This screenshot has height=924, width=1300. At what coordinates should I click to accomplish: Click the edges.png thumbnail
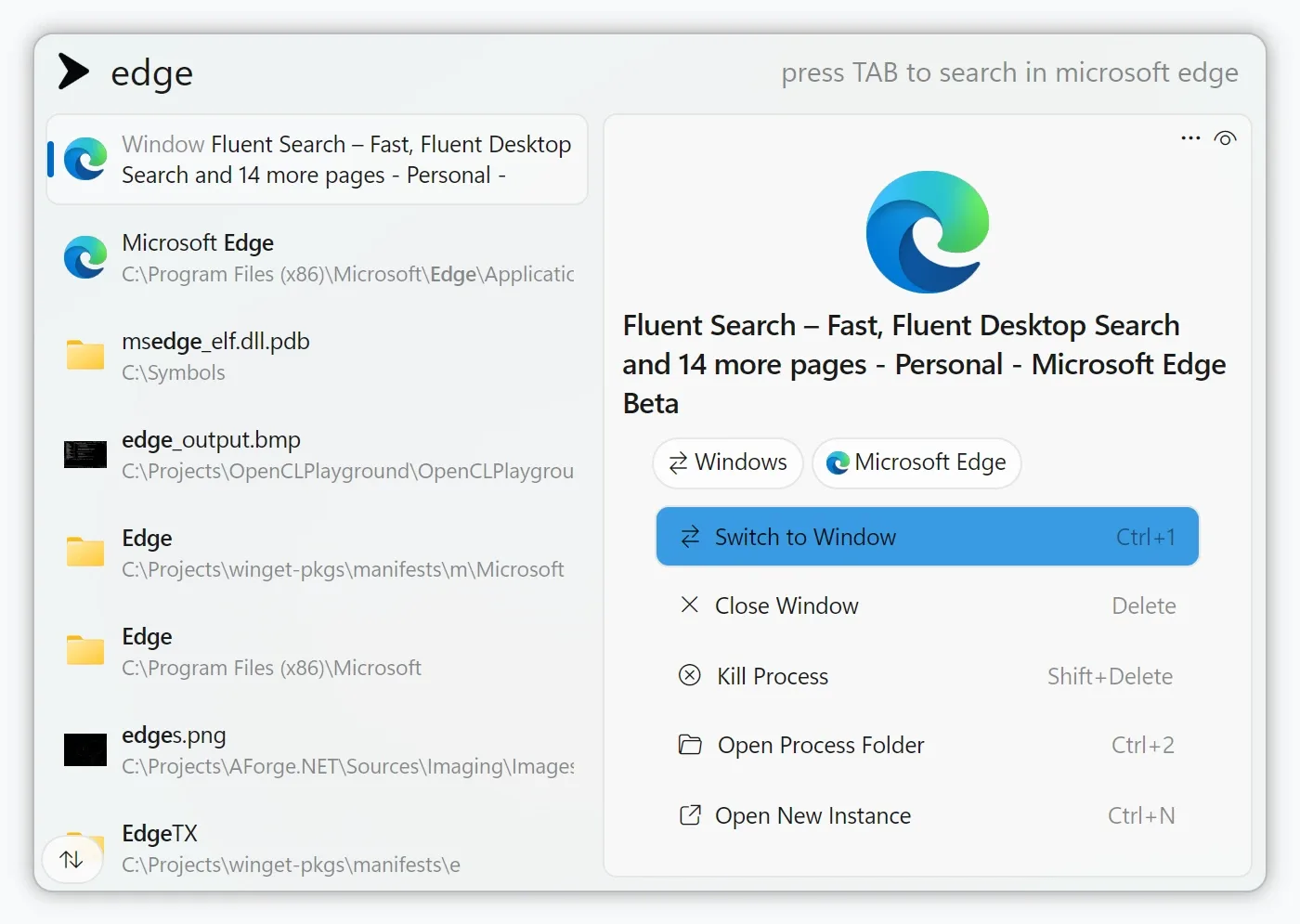(85, 749)
